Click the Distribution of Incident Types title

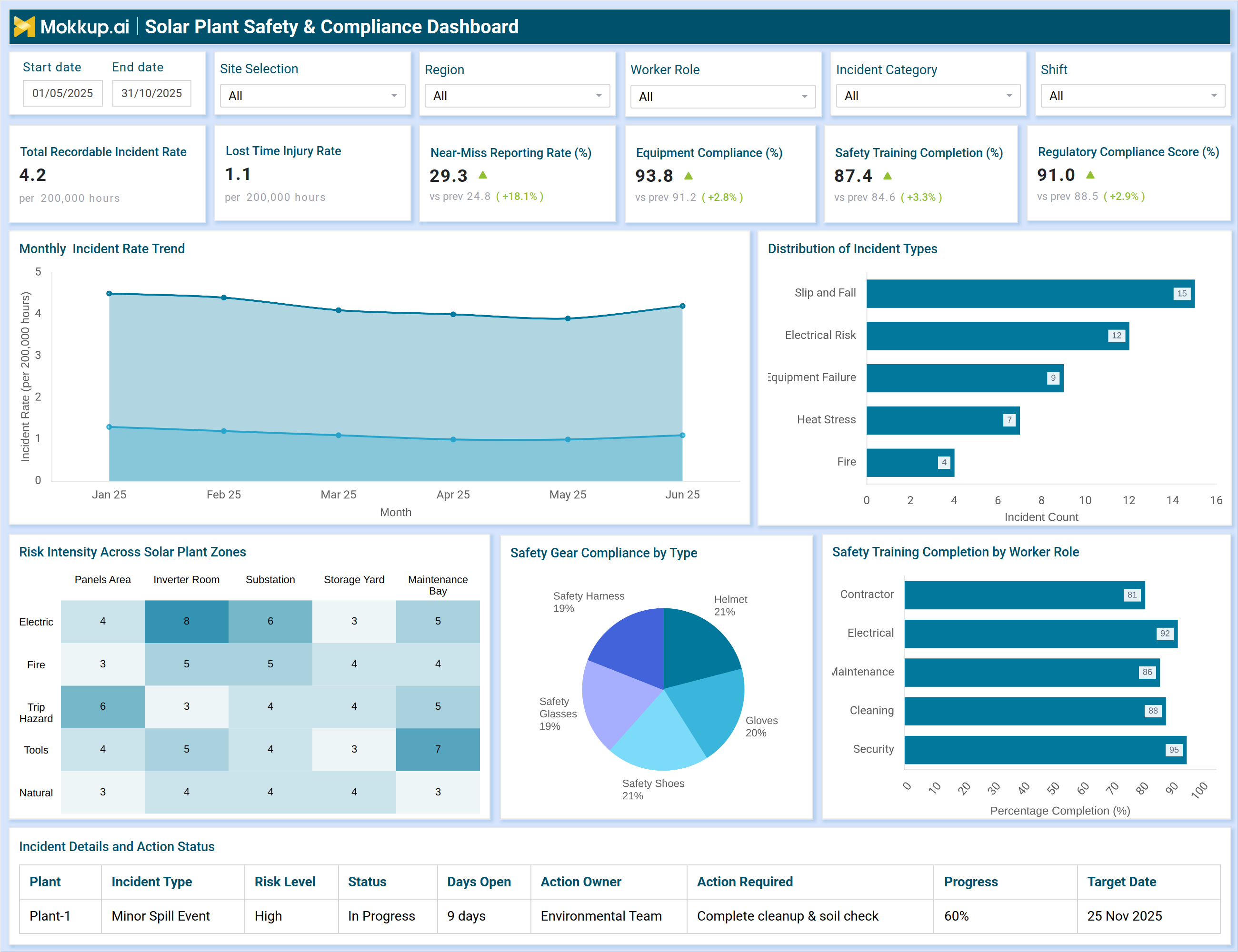point(852,249)
